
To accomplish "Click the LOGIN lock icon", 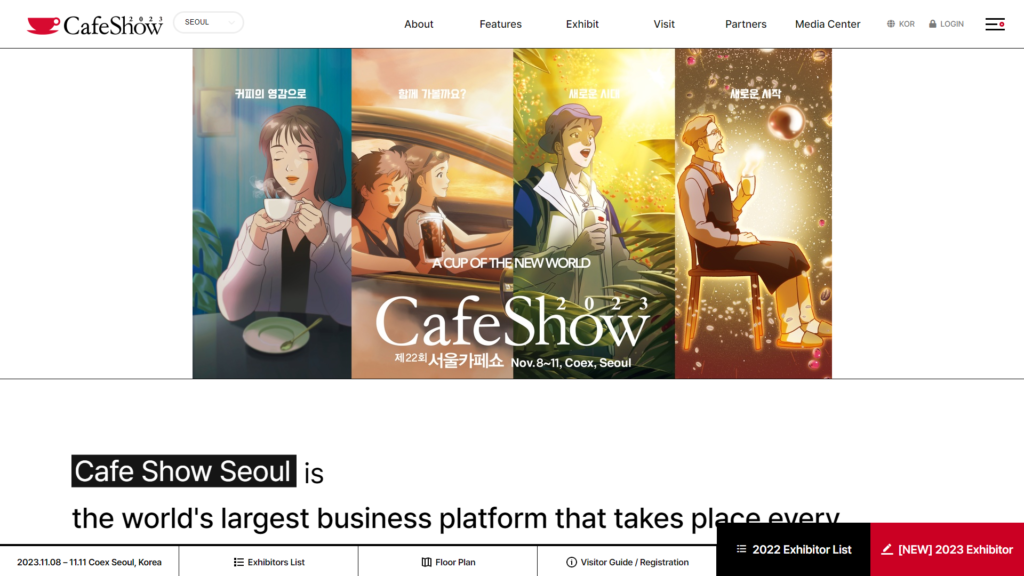I will pos(933,24).
